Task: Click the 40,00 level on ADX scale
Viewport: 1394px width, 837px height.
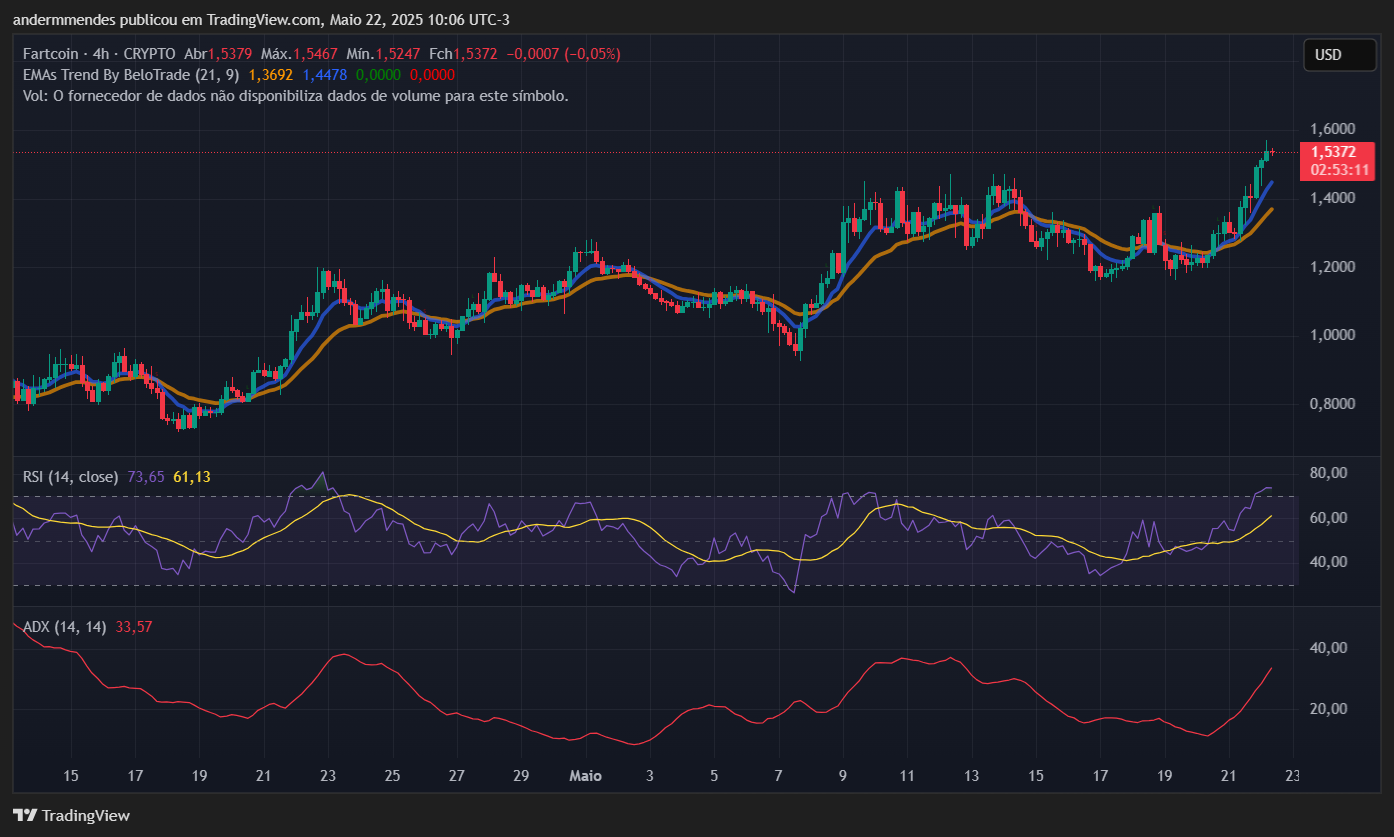Action: (x=1331, y=648)
